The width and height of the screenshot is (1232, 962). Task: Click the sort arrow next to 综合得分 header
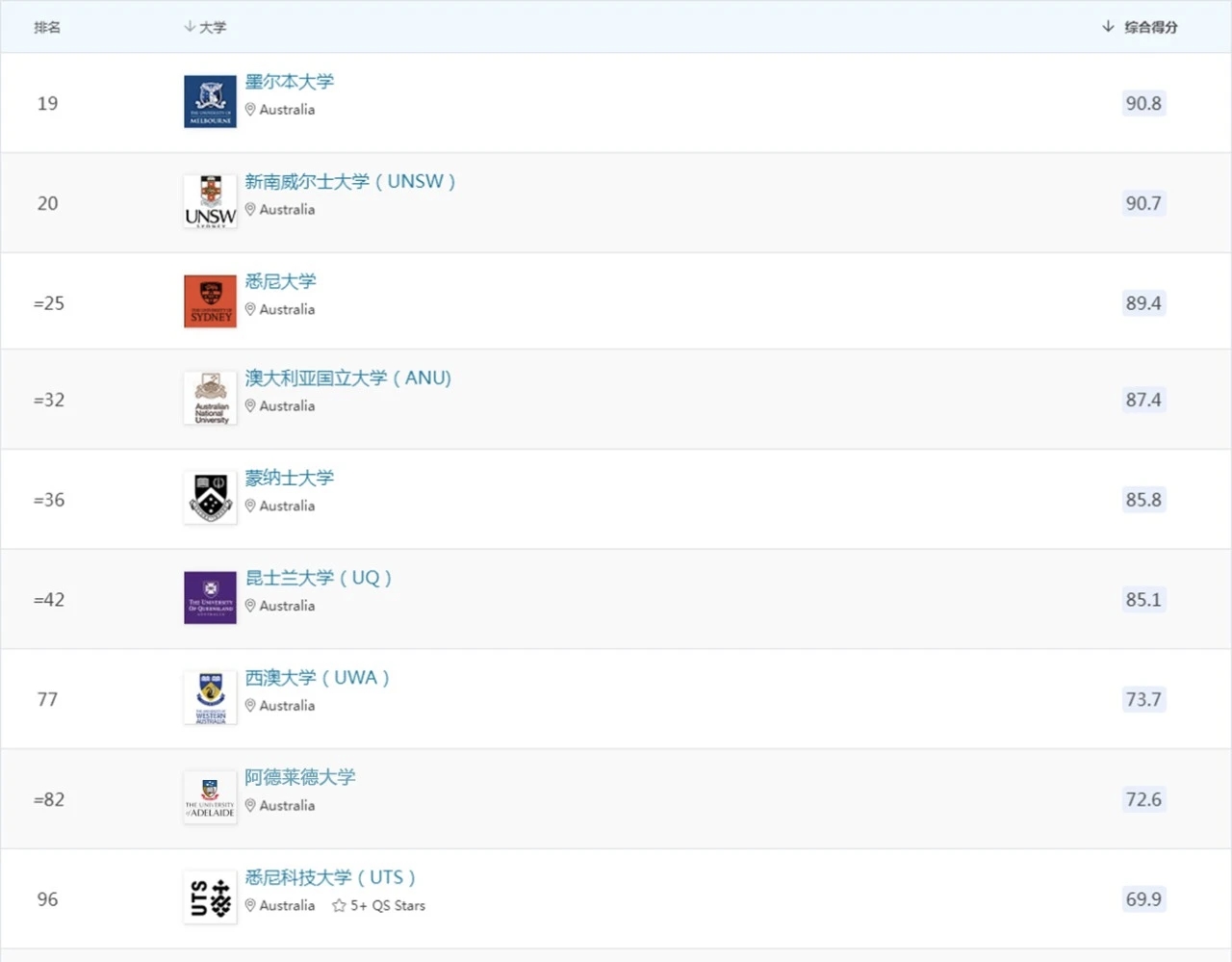click(x=1108, y=27)
